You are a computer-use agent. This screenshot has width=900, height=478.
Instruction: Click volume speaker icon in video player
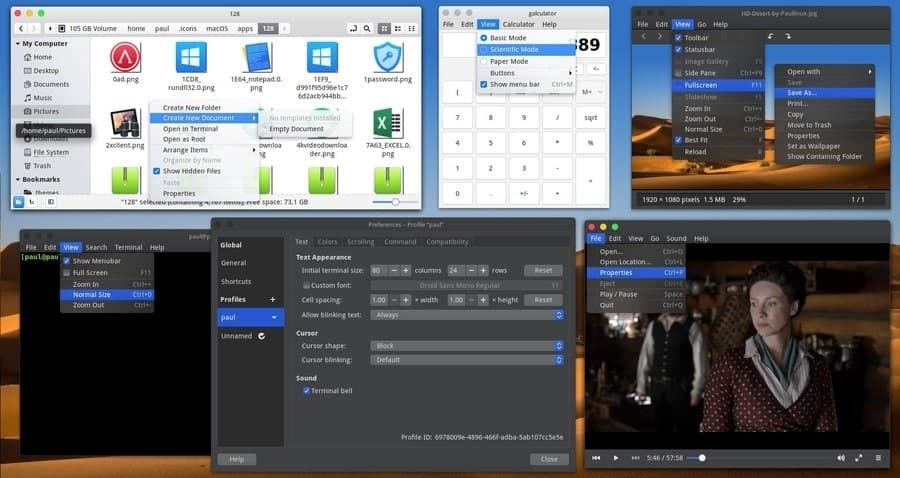841,458
